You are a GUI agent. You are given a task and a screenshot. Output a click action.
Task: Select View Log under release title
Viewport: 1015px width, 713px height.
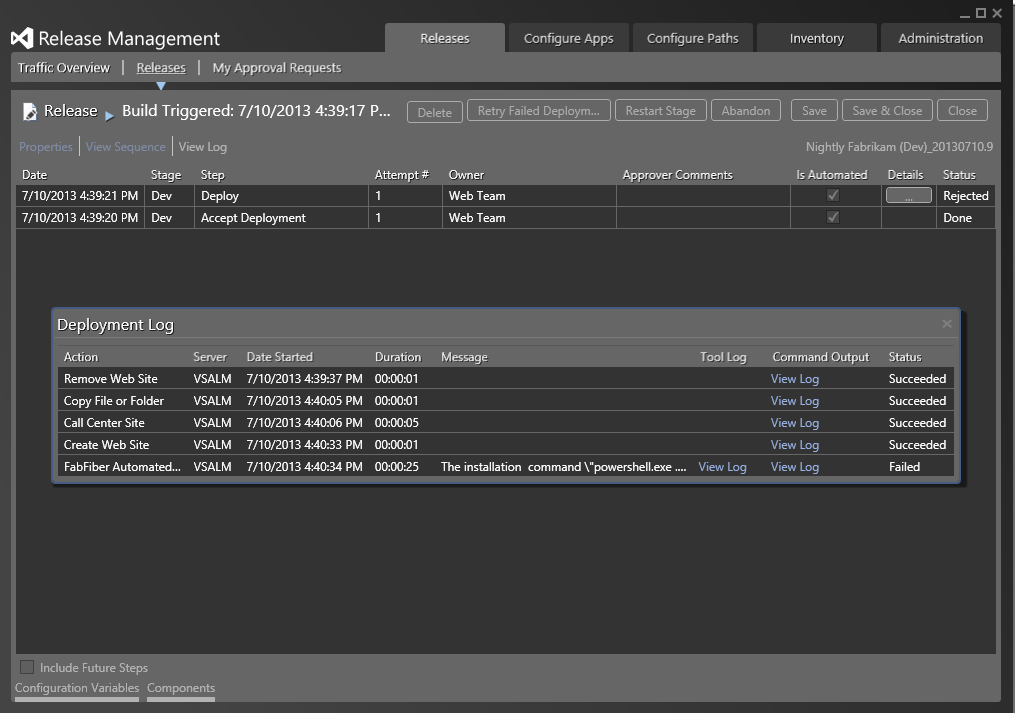coord(203,146)
